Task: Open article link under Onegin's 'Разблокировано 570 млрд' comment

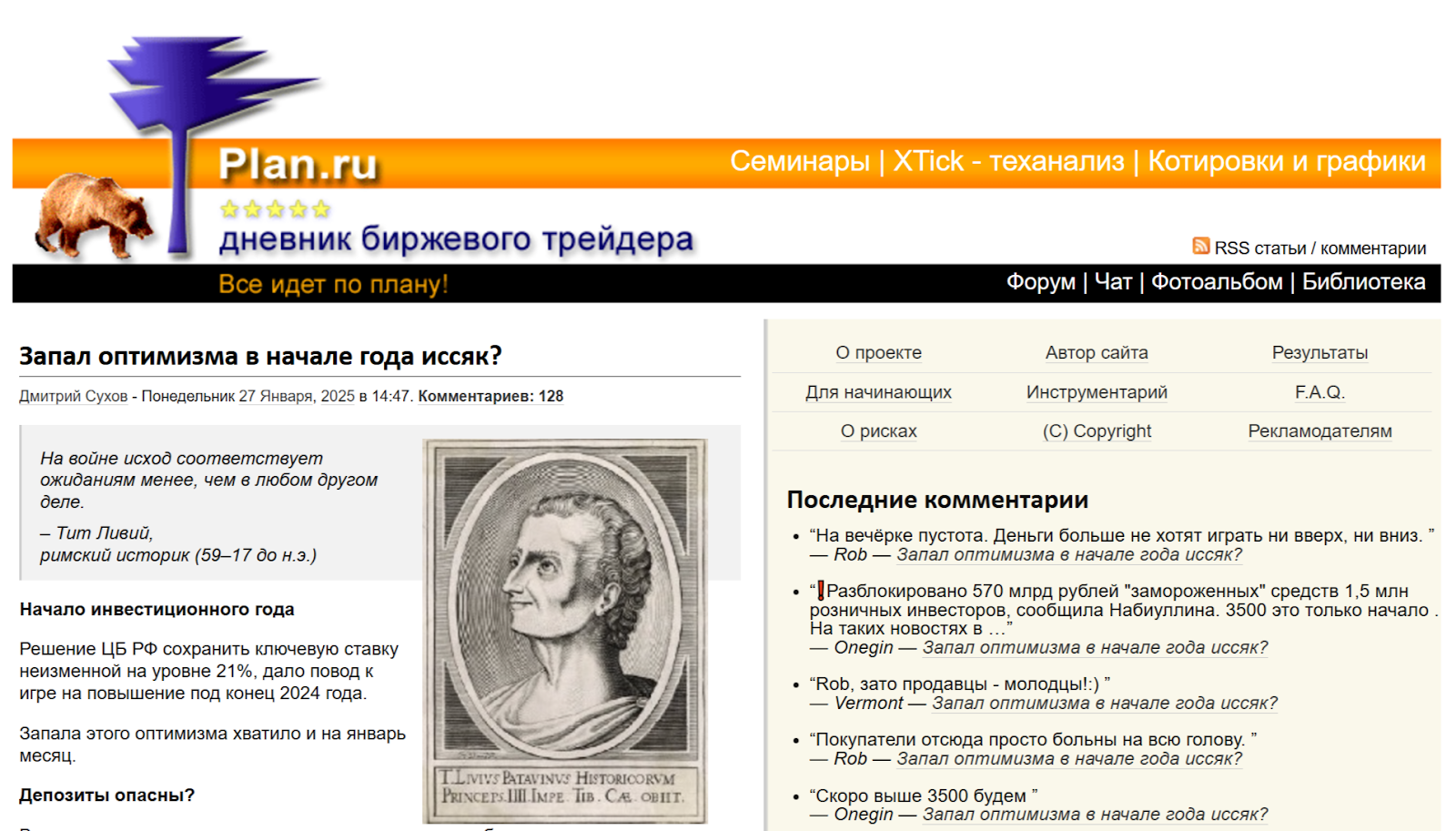Action: [1095, 647]
